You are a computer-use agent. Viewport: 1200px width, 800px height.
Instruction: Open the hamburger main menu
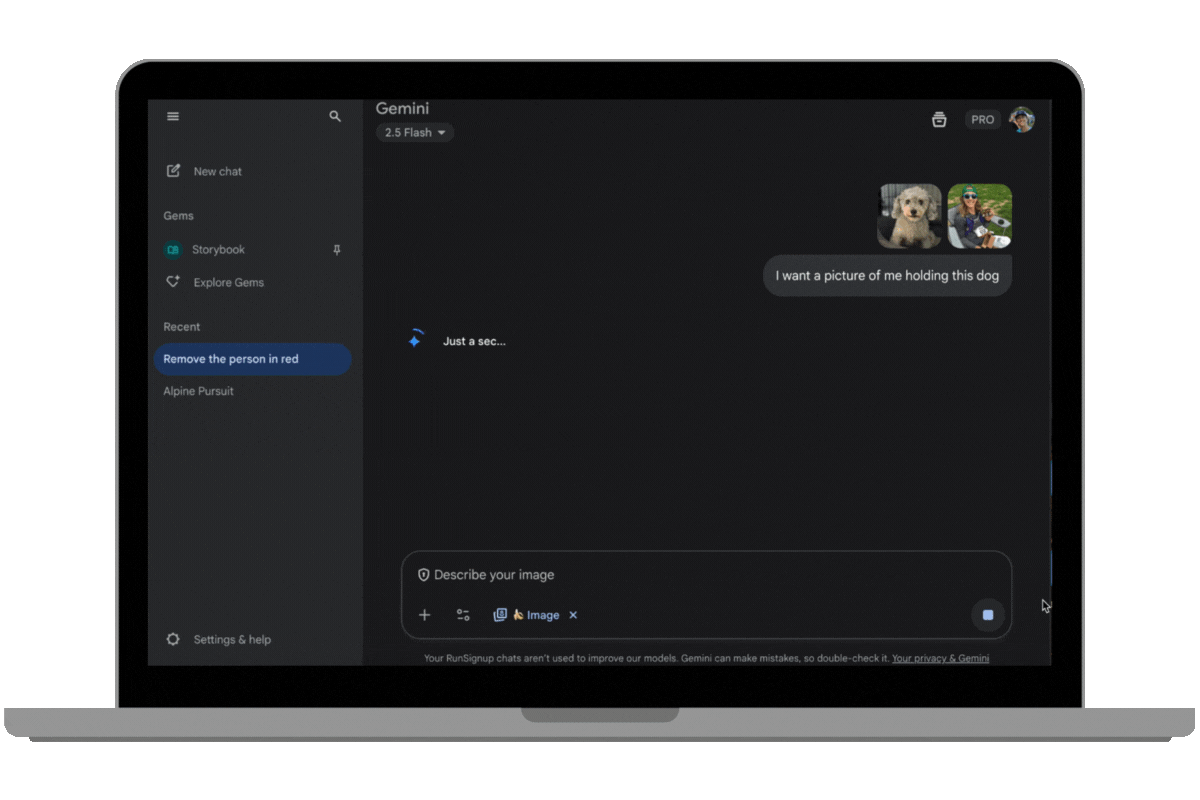pyautogui.click(x=173, y=117)
